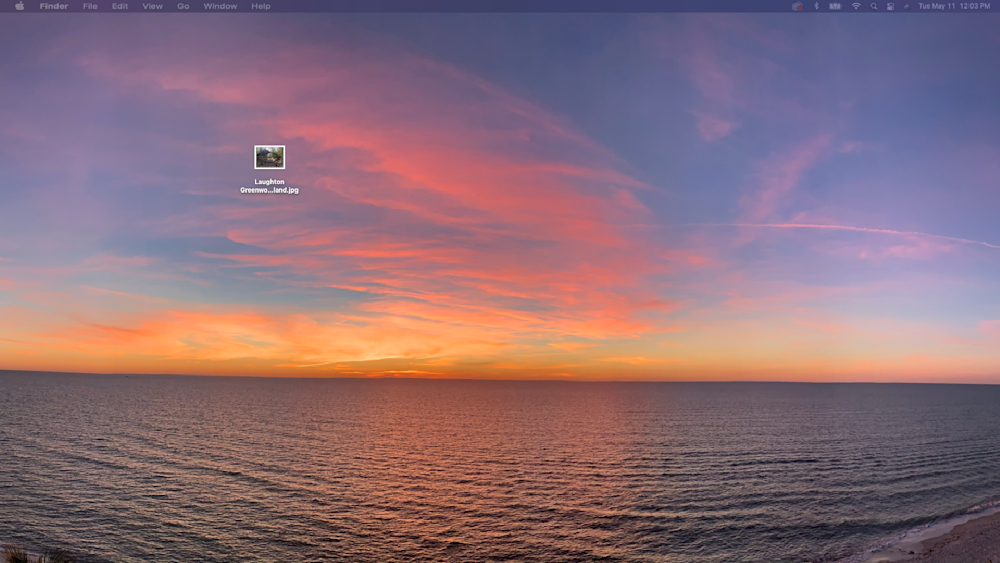Open the Apple menu
The image size is (1000, 563).
(20, 6)
